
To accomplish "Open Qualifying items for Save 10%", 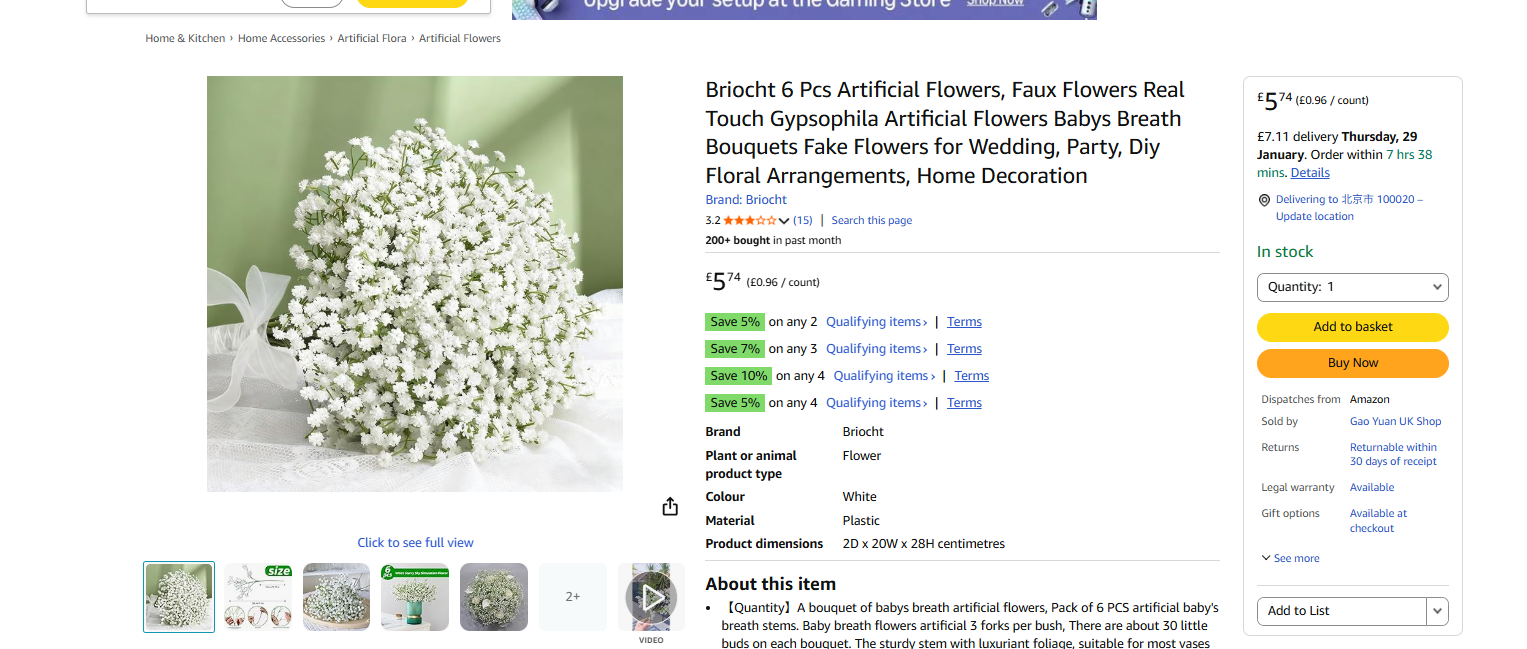I will click(884, 376).
